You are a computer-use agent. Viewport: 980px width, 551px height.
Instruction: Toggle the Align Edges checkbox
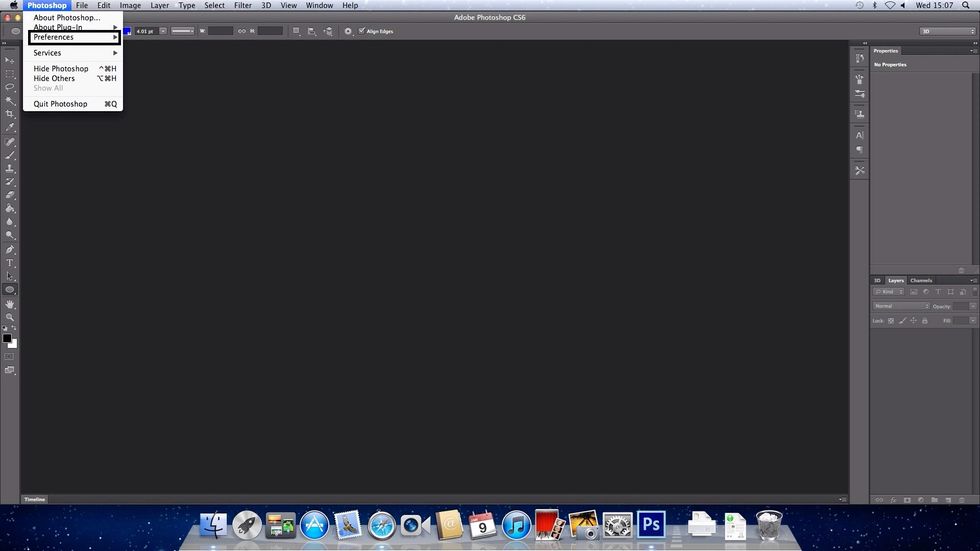pos(362,31)
